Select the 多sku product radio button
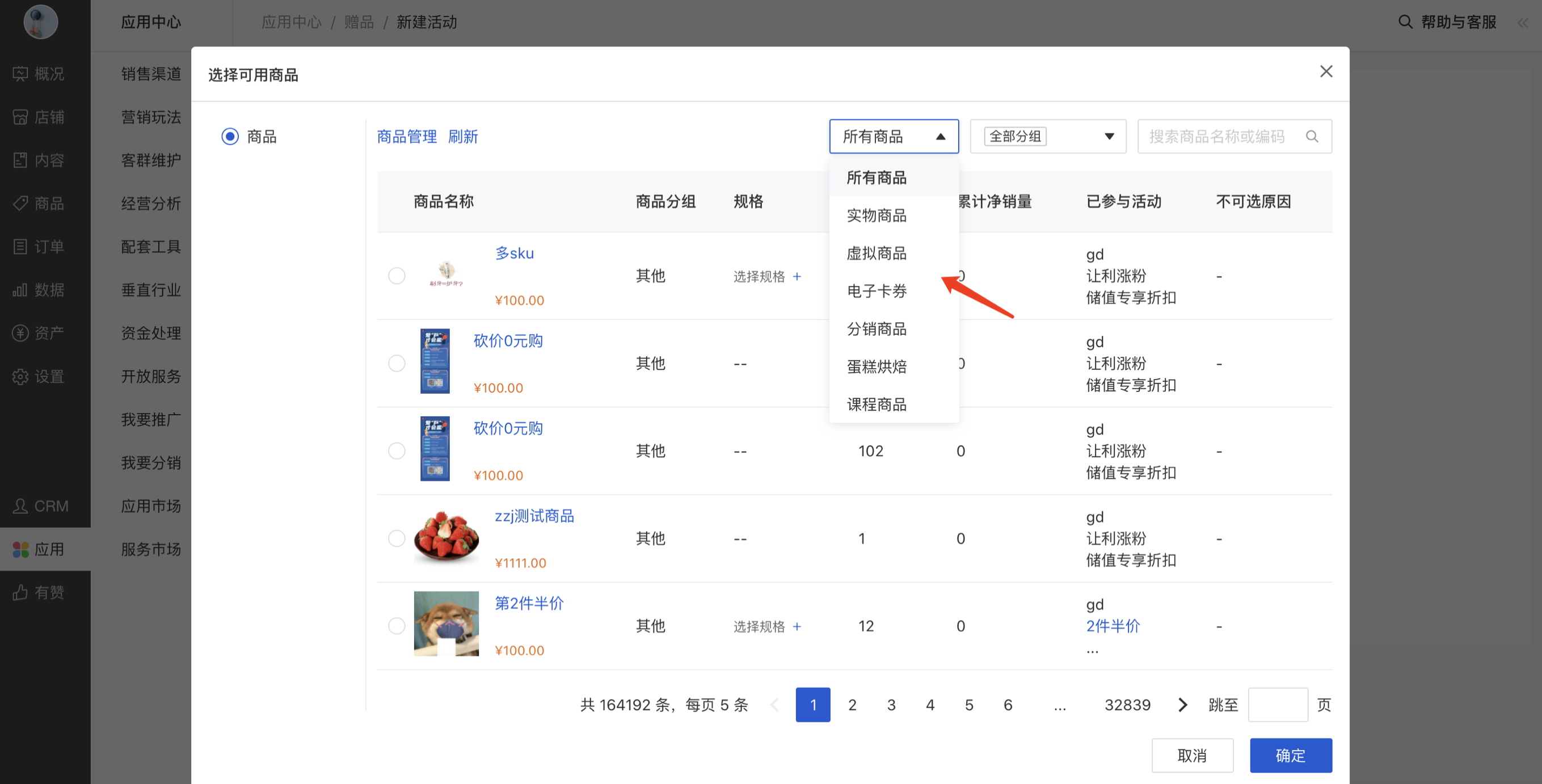Screen dimensions: 1542x784 pos(396,276)
